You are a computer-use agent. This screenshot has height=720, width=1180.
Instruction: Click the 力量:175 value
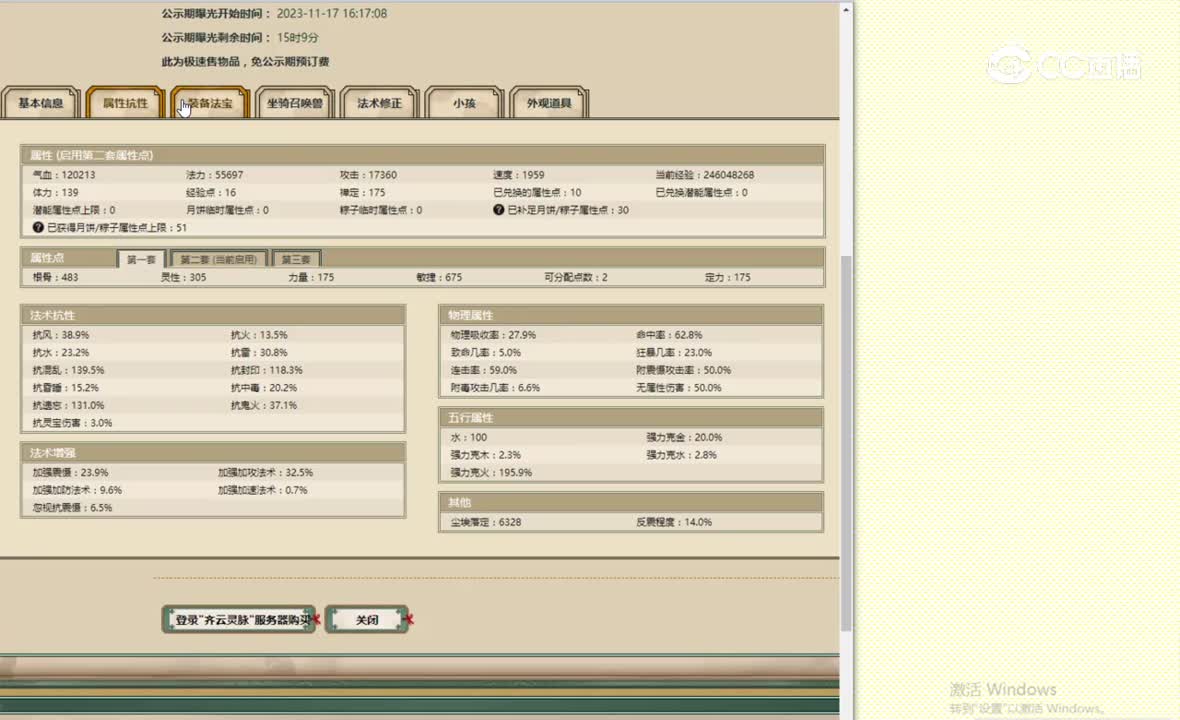(x=311, y=278)
